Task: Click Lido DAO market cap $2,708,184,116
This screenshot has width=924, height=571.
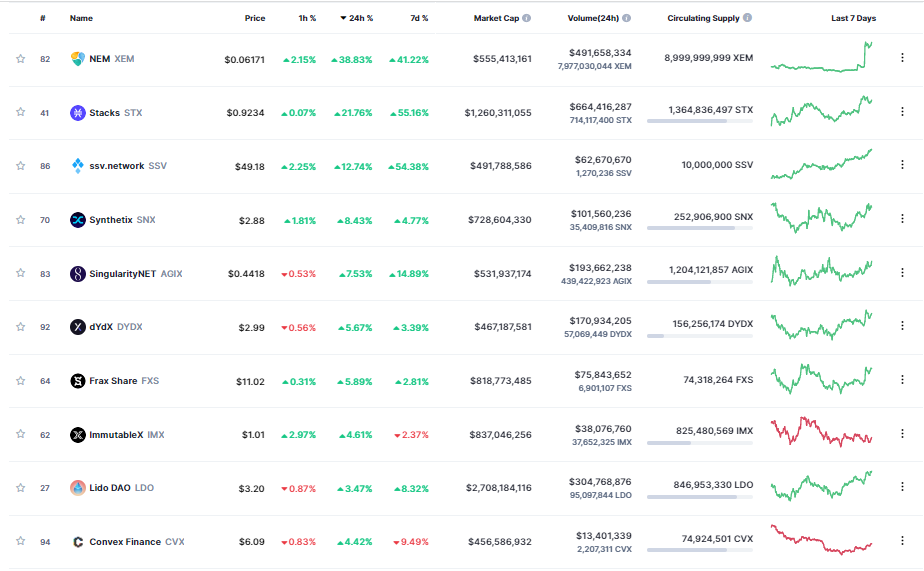Action: tap(499, 488)
